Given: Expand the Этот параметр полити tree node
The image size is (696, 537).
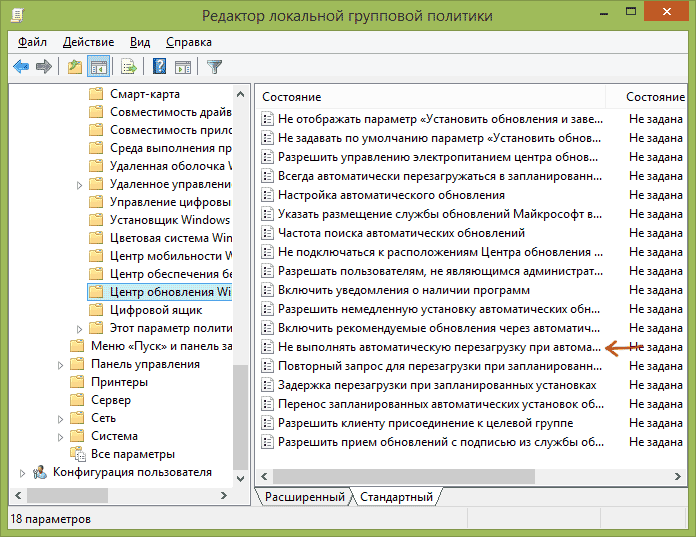Looking at the screenshot, I should pos(79,329).
